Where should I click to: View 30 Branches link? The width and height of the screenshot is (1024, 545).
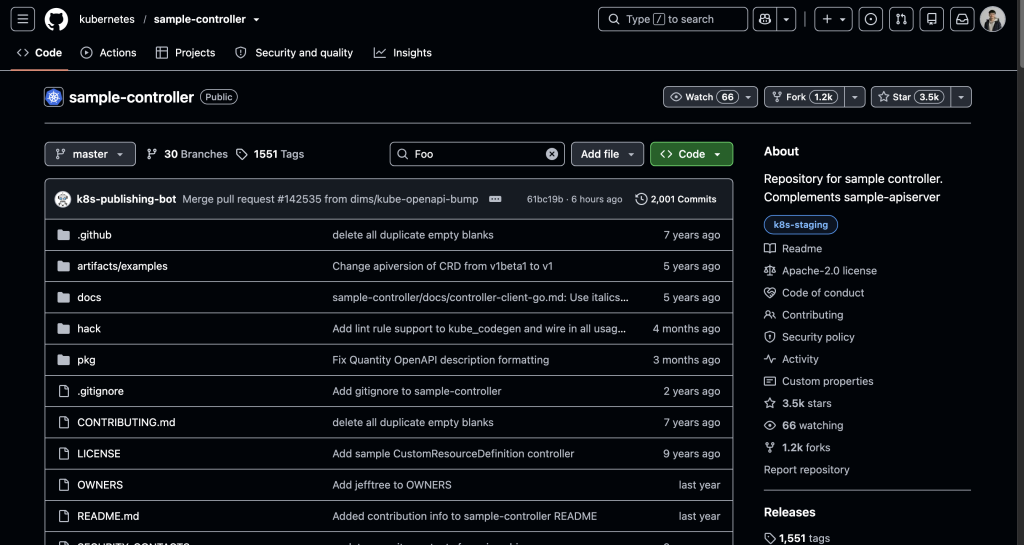coord(187,154)
